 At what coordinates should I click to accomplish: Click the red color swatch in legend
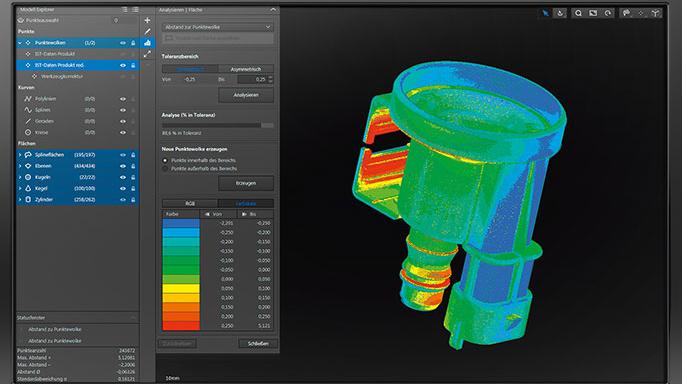click(x=181, y=325)
